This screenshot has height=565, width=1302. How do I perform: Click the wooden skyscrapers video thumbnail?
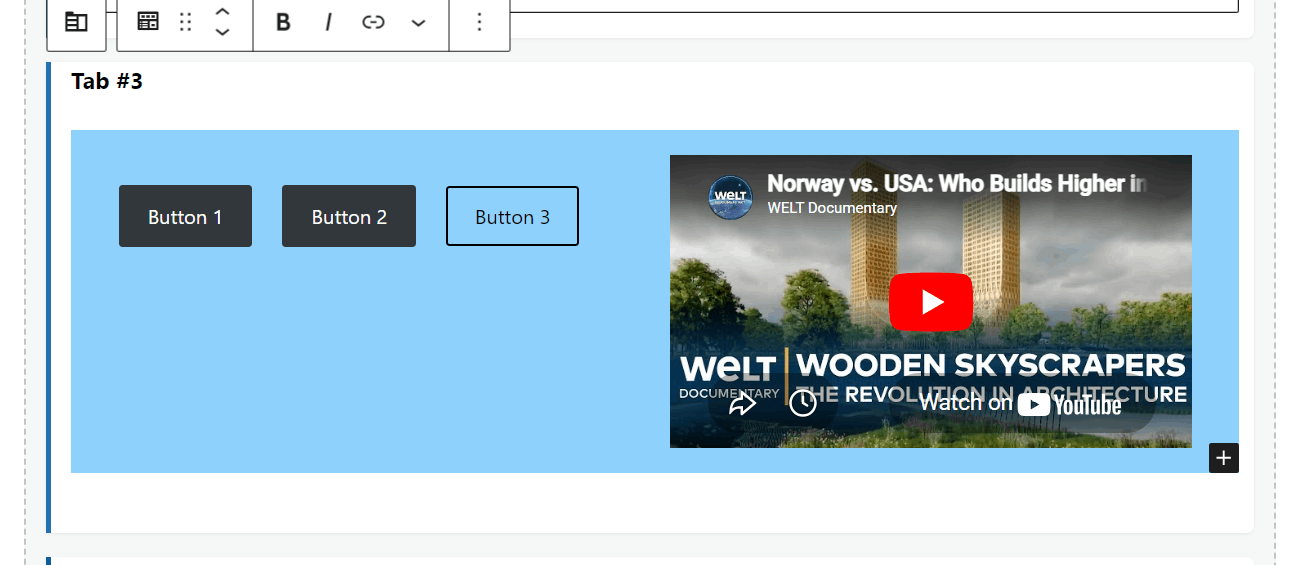[x=931, y=301]
